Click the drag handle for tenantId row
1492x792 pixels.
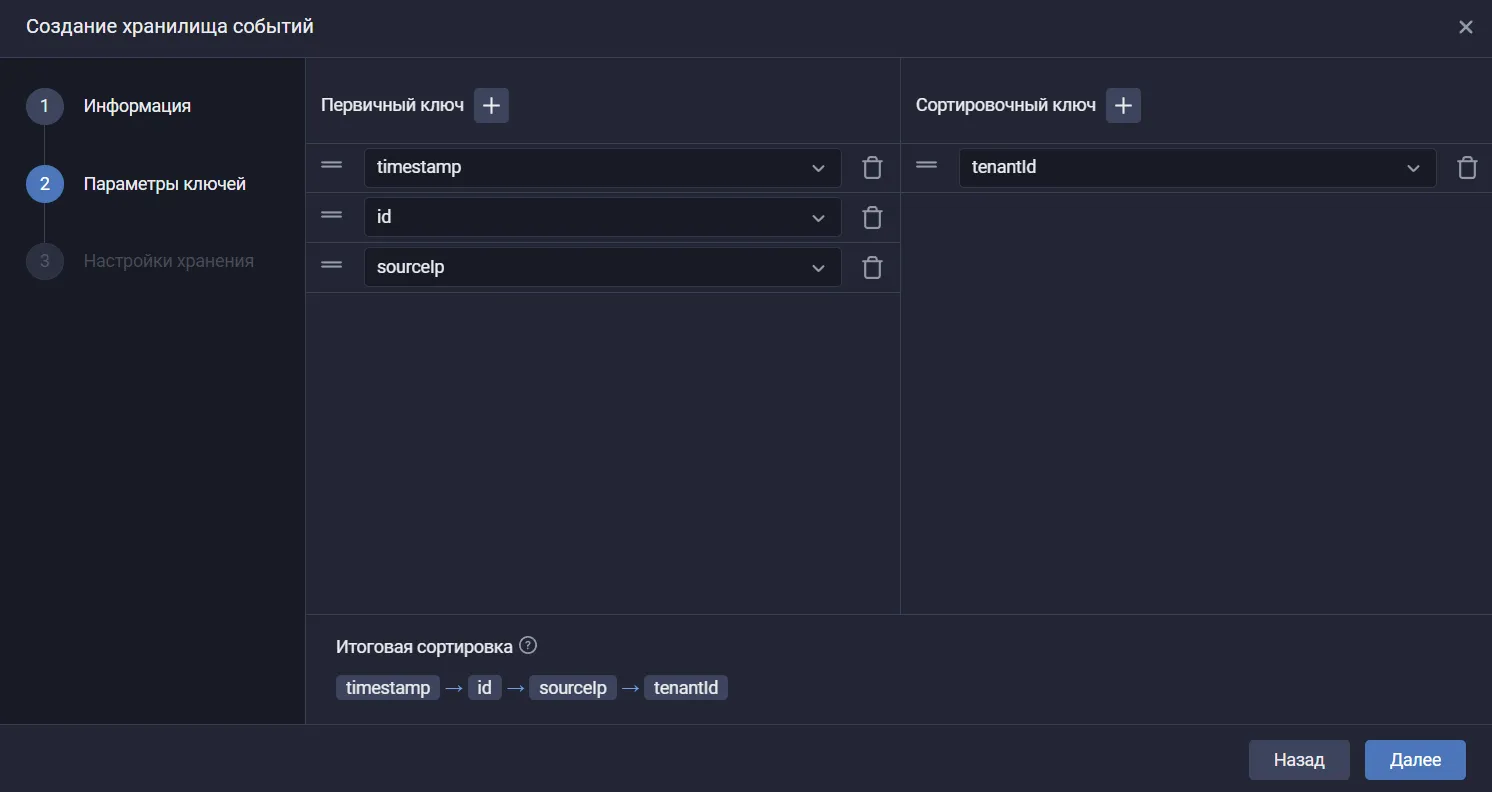coord(927,165)
